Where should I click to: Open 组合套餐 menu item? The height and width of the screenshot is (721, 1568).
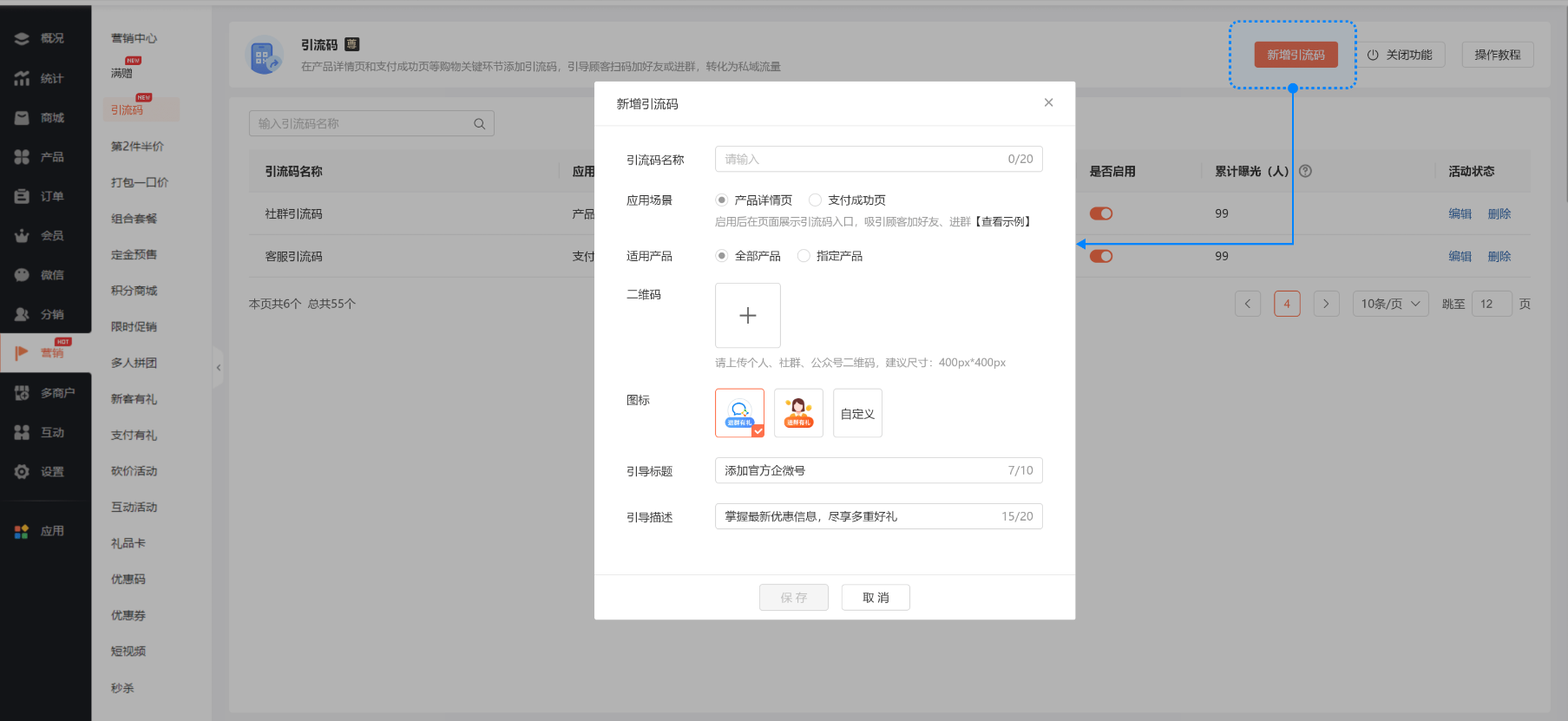(x=134, y=219)
